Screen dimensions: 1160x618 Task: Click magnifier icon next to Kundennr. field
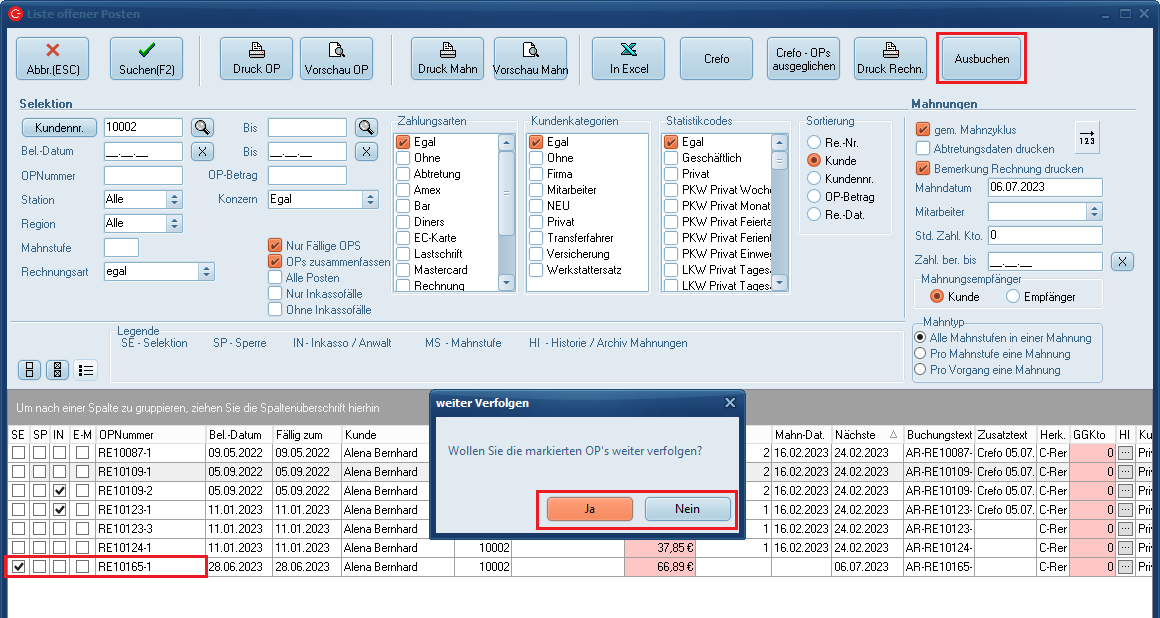tap(203, 127)
